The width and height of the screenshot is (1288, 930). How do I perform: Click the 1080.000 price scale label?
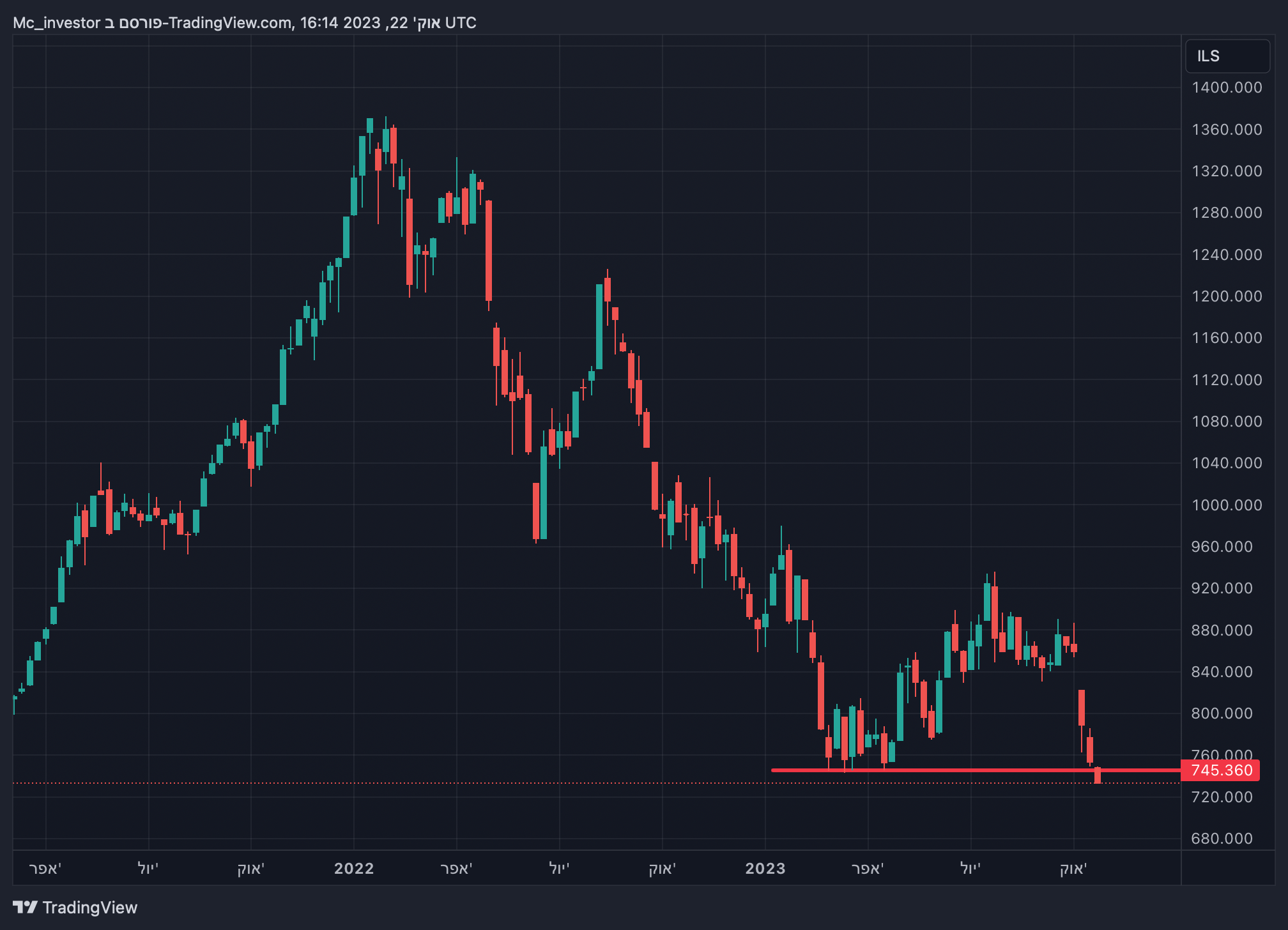click(1227, 422)
